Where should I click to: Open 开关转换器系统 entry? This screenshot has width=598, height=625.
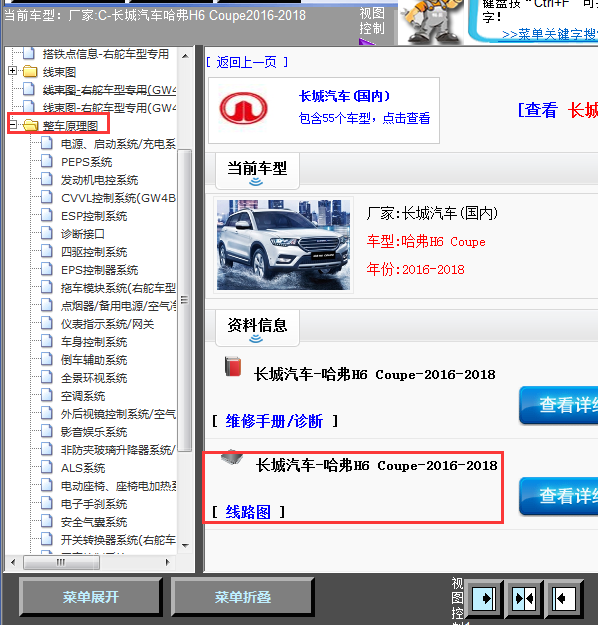pos(118,540)
